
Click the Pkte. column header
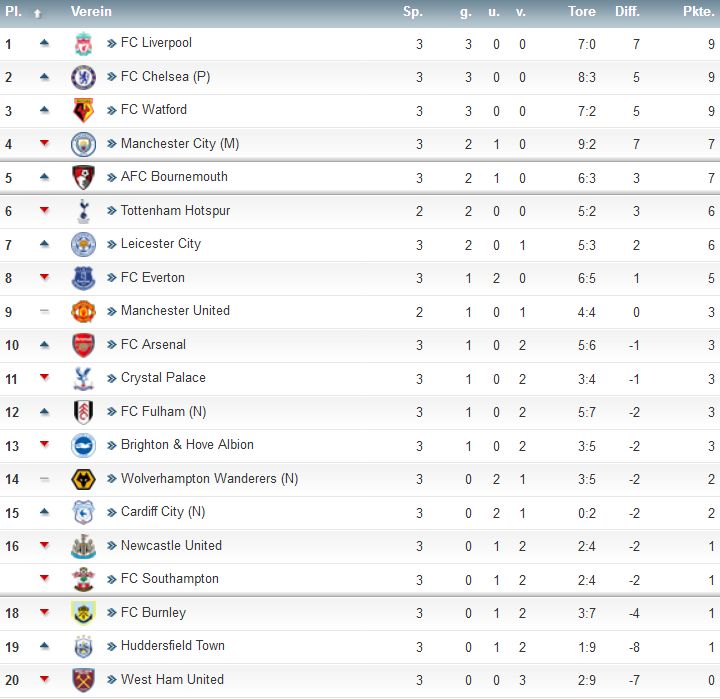tap(698, 11)
